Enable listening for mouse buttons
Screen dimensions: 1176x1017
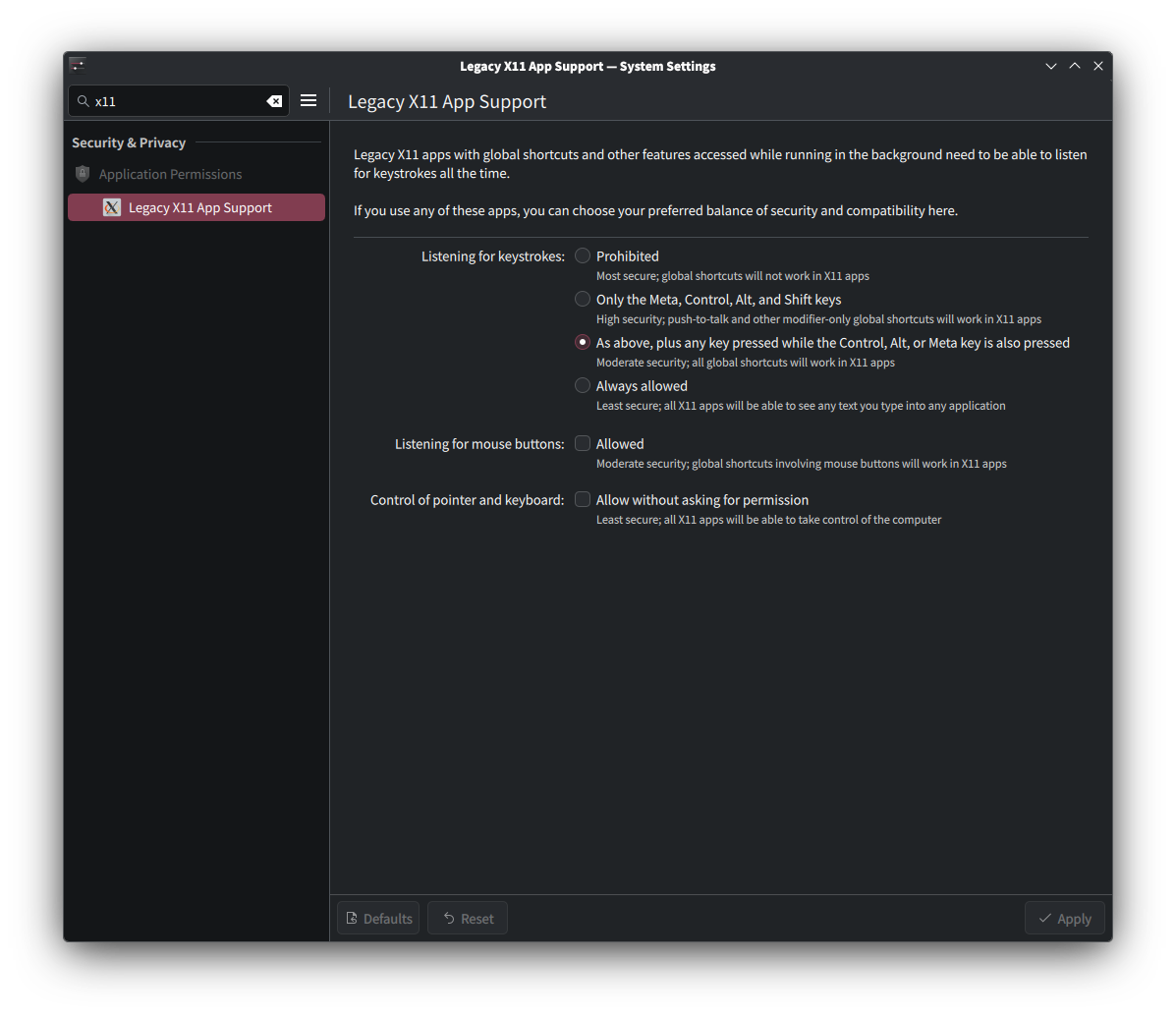(x=582, y=443)
